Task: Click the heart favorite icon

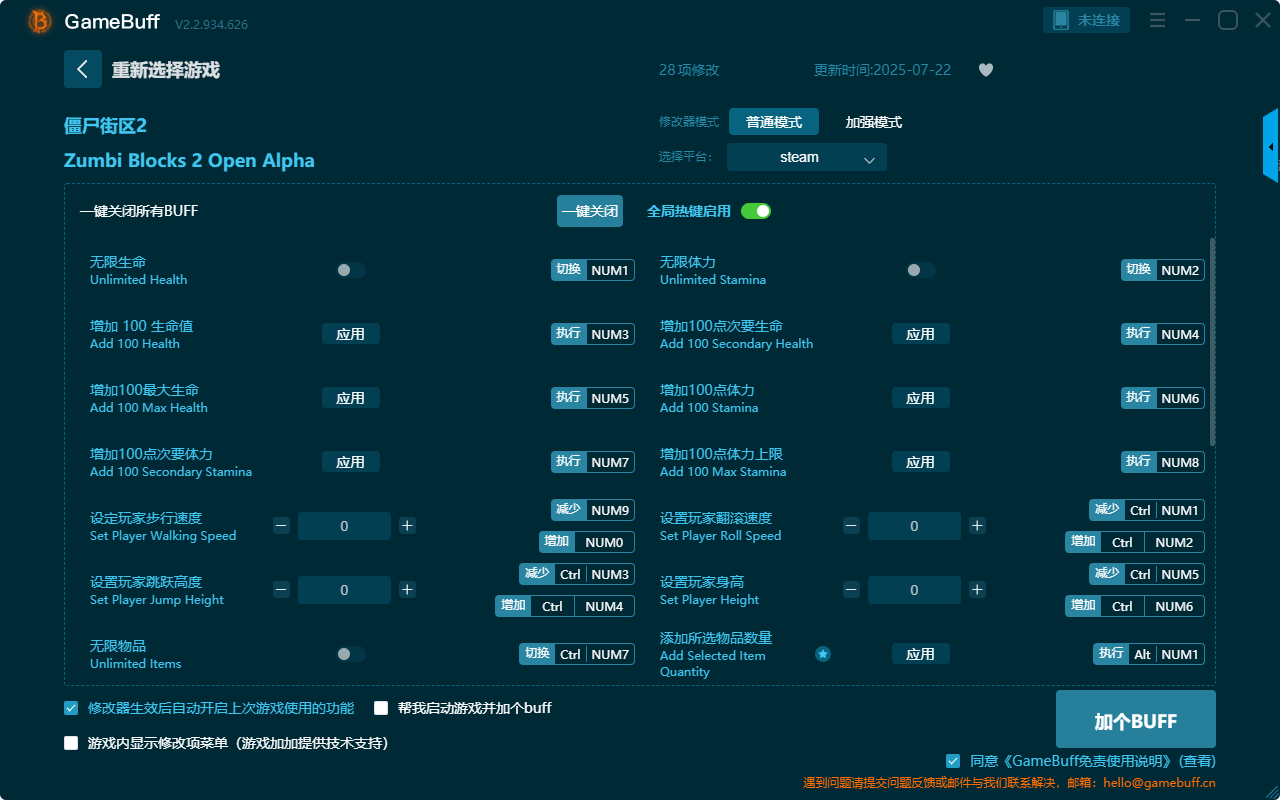Action: point(986,70)
